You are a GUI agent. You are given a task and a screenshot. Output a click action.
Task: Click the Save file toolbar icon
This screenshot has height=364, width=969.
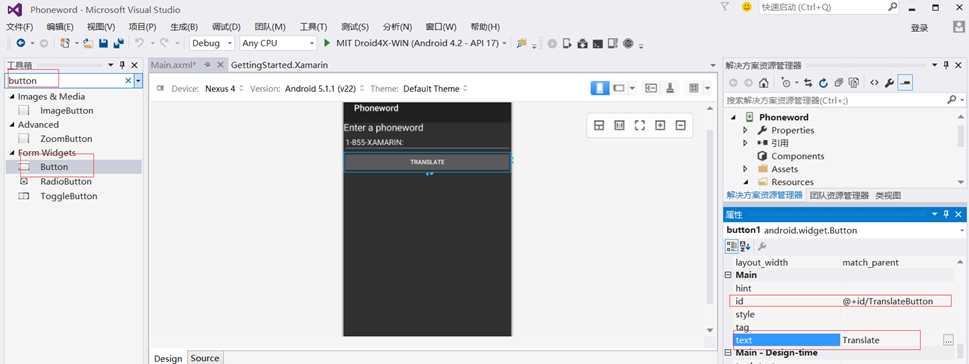pos(103,43)
